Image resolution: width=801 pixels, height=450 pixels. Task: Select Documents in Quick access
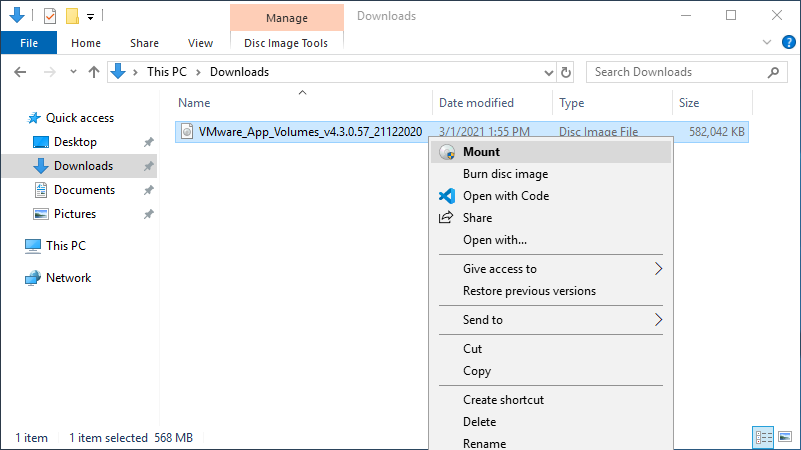[84, 190]
